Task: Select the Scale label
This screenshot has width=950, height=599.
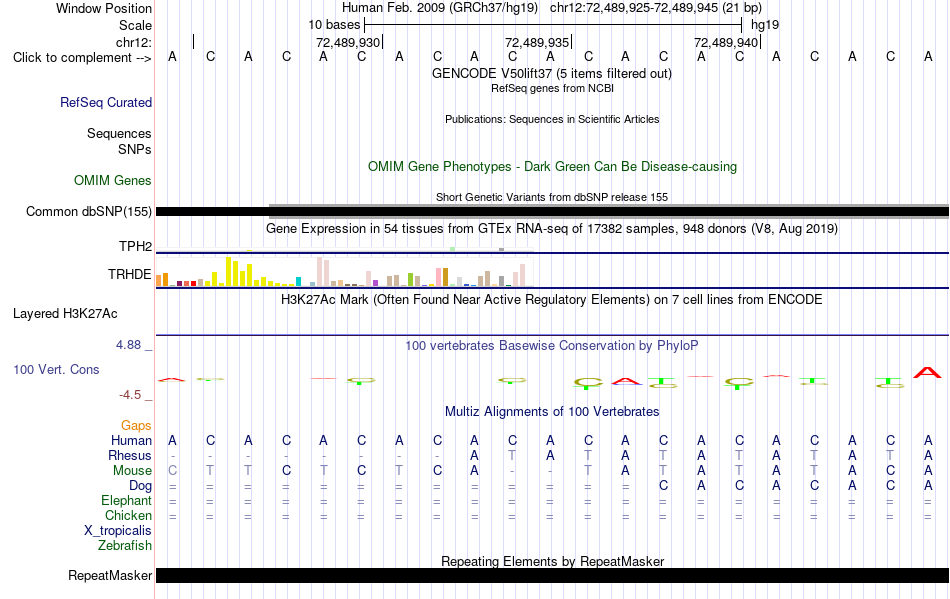Action: (136, 25)
